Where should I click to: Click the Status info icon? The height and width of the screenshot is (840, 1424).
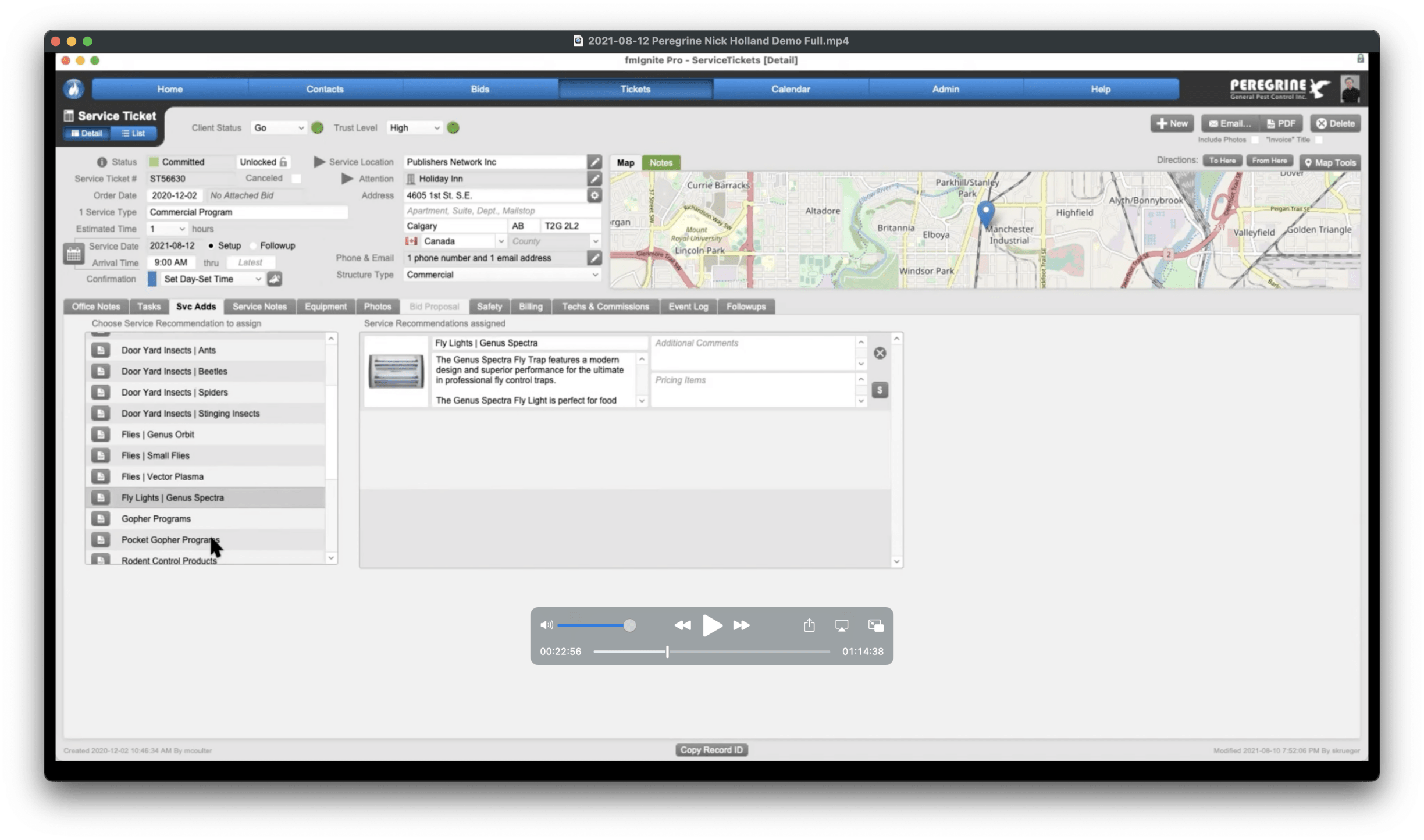click(x=102, y=162)
